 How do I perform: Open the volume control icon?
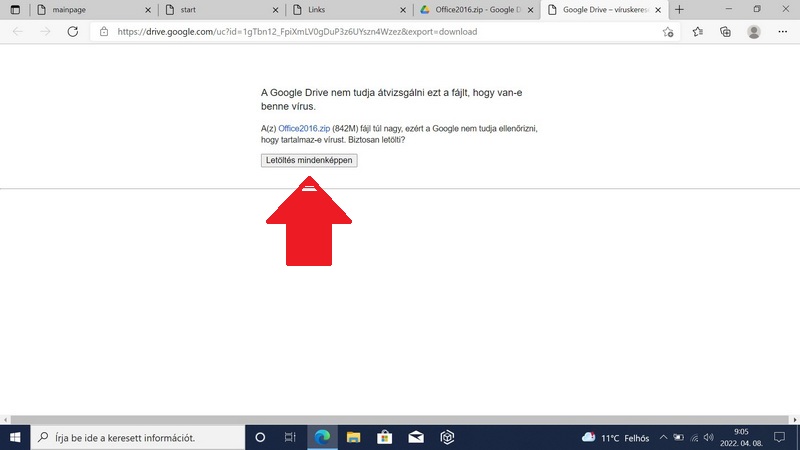(709, 437)
